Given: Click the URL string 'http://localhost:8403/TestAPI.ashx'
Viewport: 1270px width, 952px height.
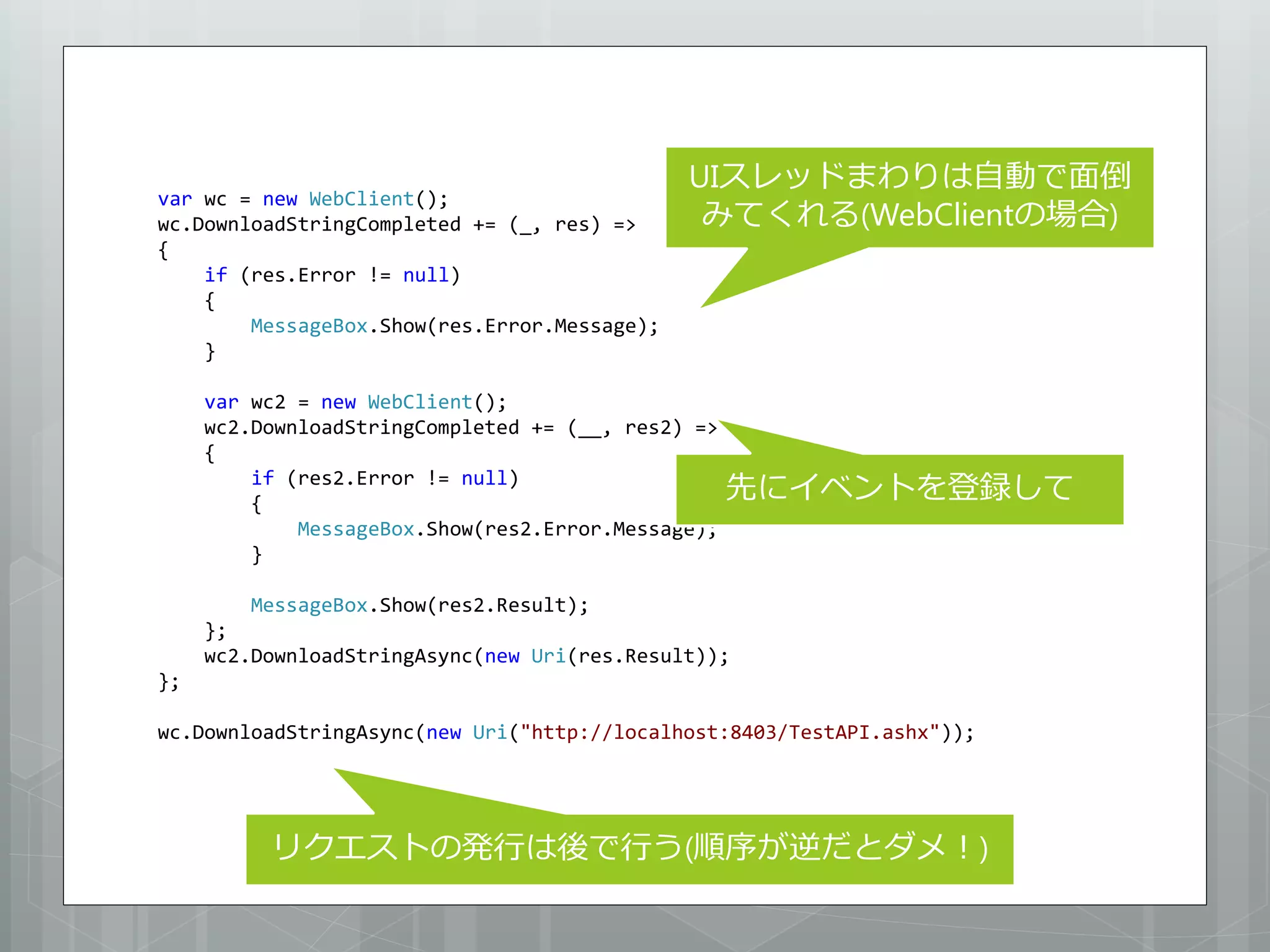Looking at the screenshot, I should [x=730, y=733].
